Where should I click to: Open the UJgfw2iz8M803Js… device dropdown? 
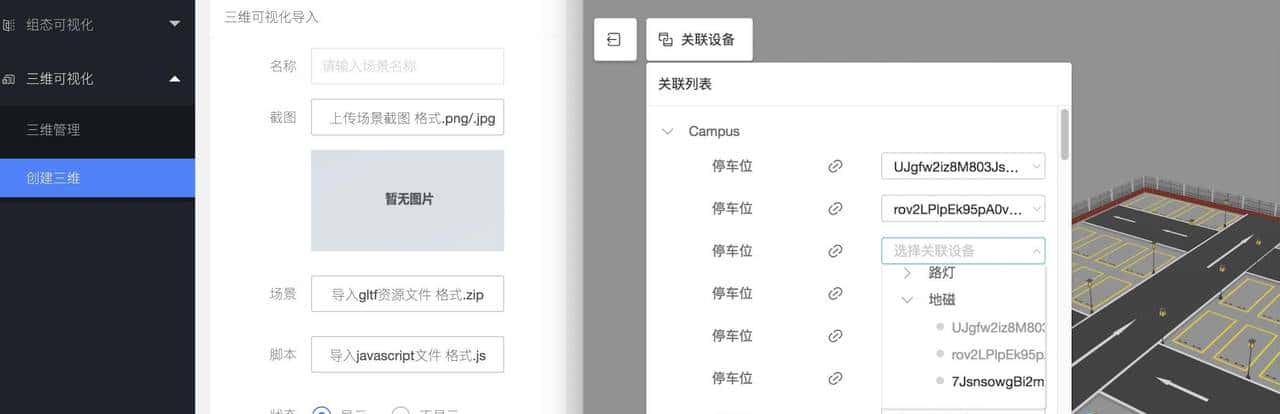(963, 166)
